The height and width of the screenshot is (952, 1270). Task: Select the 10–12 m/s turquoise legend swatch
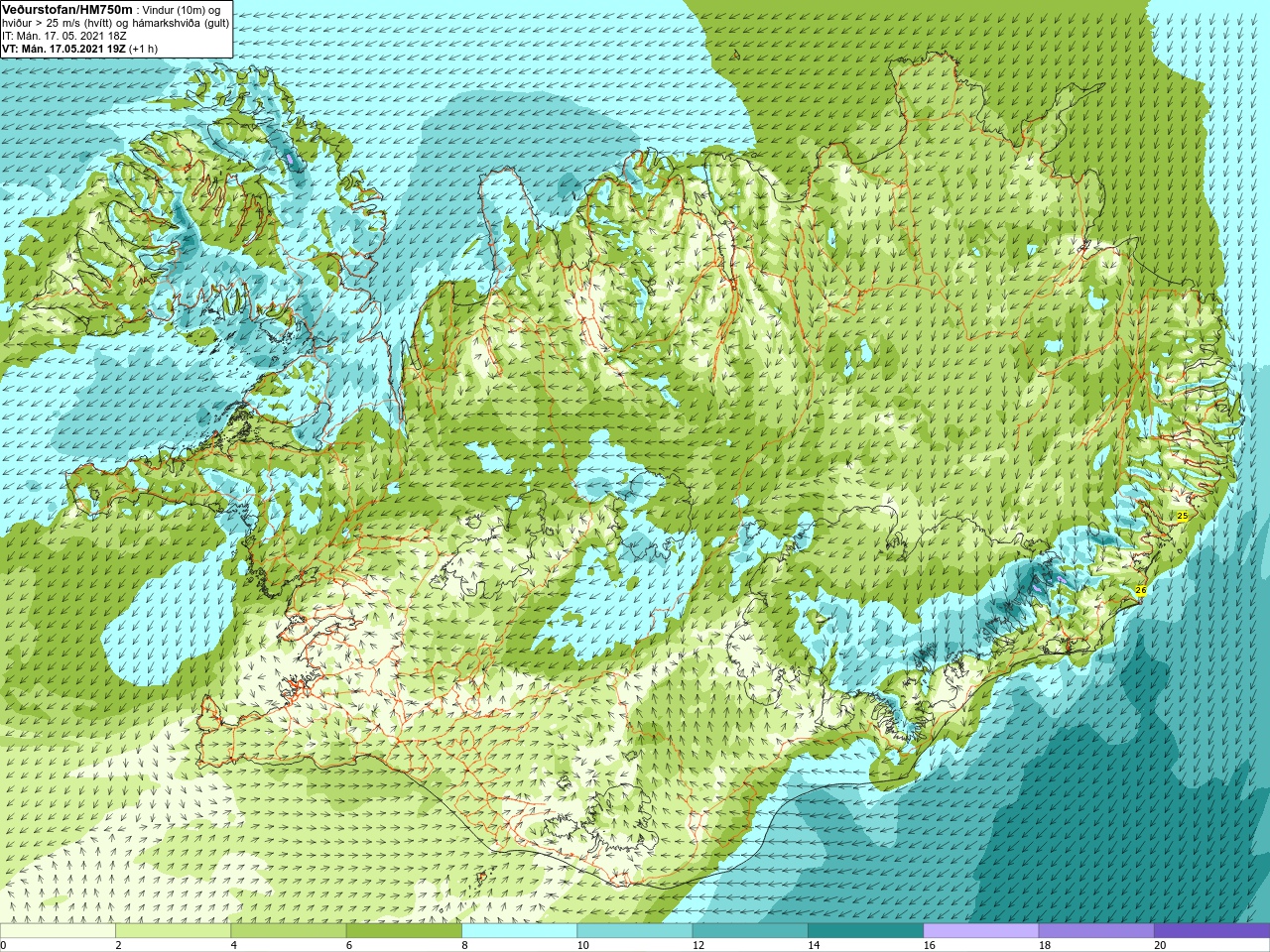635,931
